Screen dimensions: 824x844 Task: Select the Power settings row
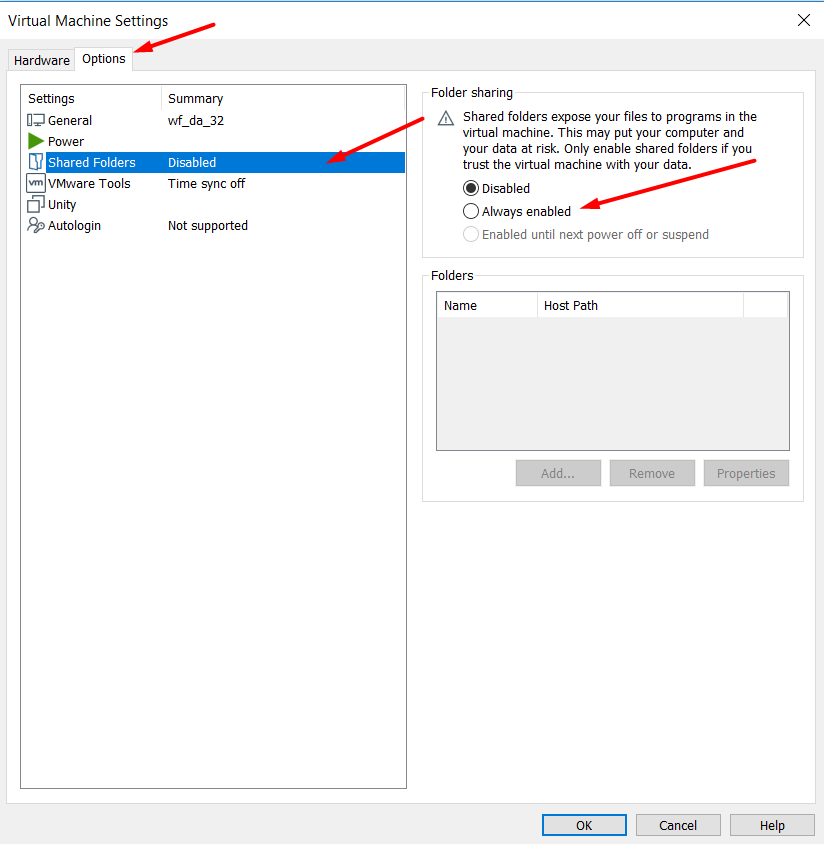(x=215, y=141)
